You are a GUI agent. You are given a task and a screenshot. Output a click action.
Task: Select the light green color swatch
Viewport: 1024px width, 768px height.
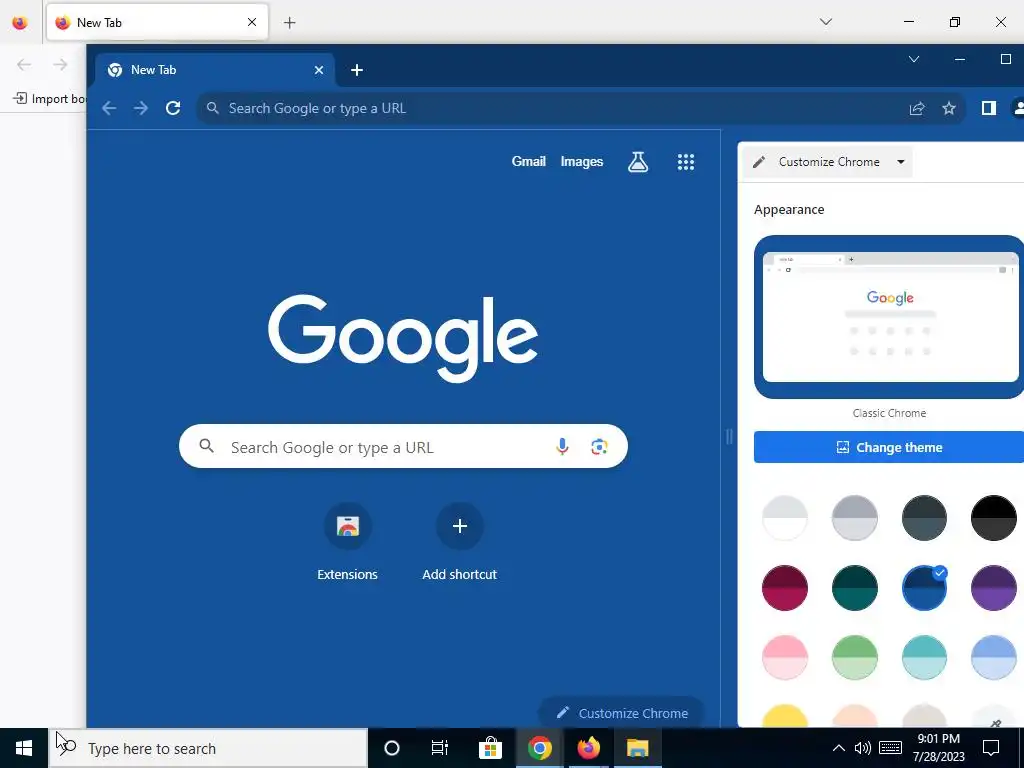(855, 658)
